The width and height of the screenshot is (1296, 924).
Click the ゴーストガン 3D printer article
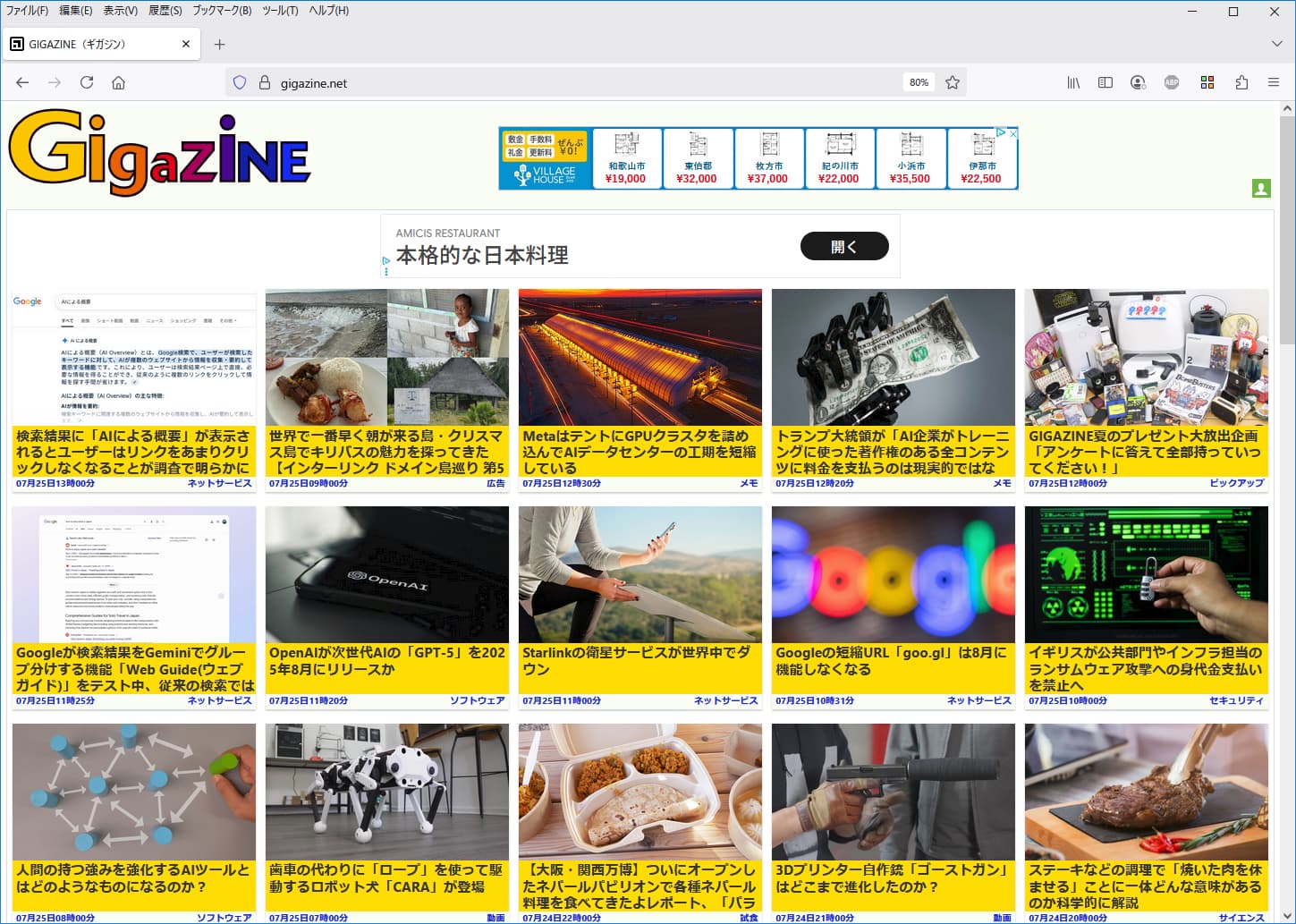point(894,878)
